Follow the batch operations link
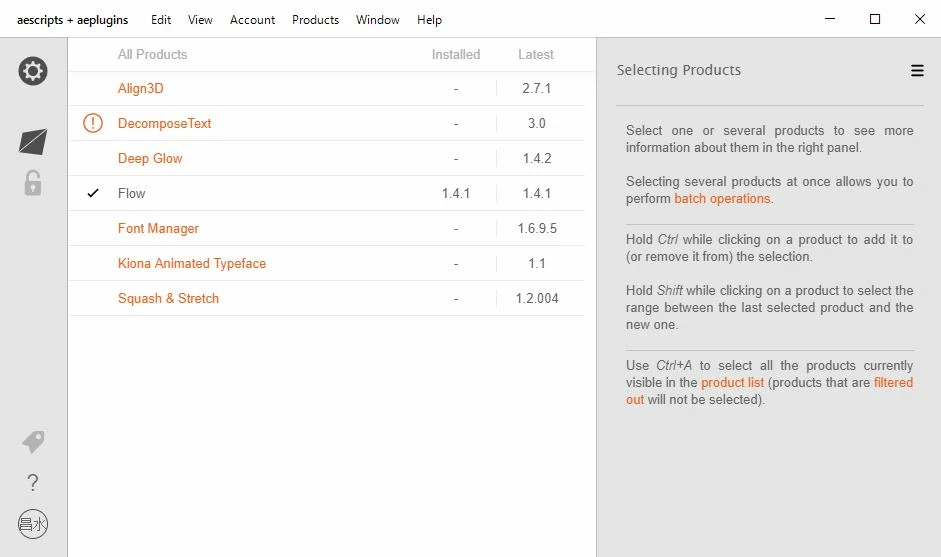This screenshot has width=941, height=557. coord(722,199)
